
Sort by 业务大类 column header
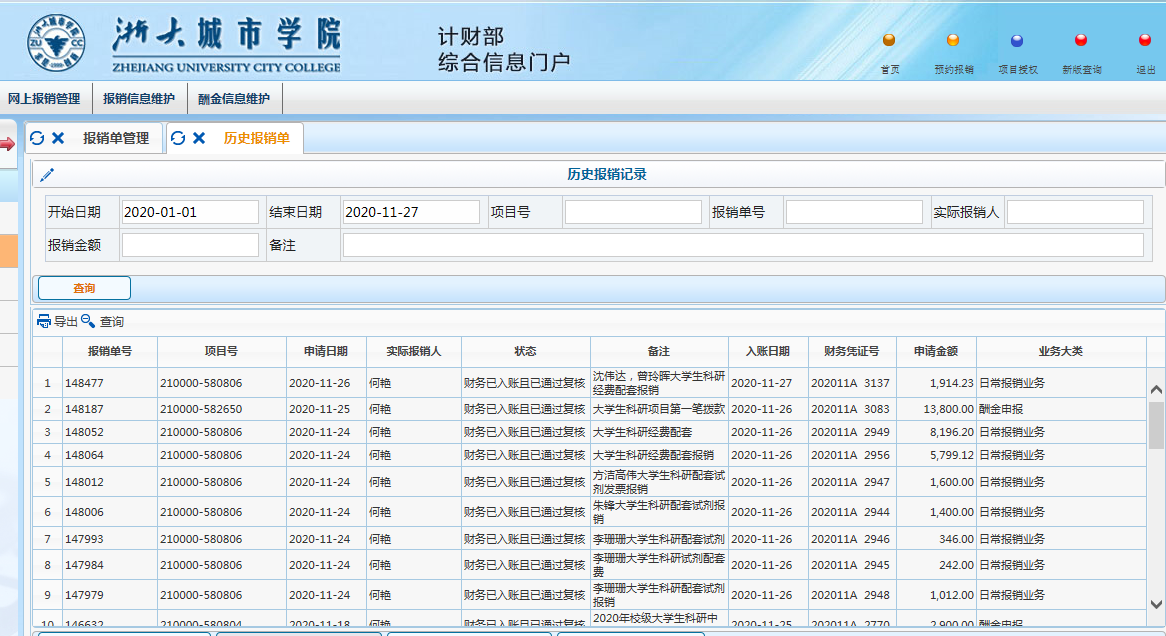(1061, 351)
